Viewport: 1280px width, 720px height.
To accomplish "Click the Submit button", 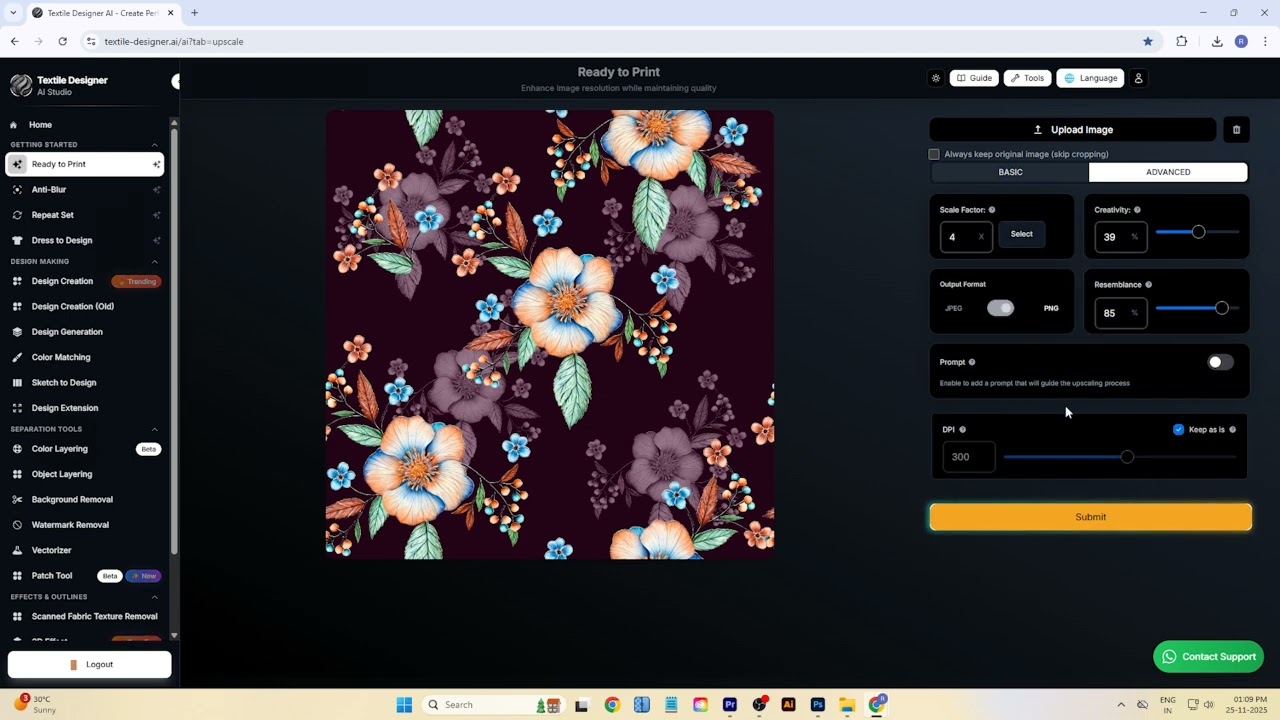I will click(x=1091, y=517).
